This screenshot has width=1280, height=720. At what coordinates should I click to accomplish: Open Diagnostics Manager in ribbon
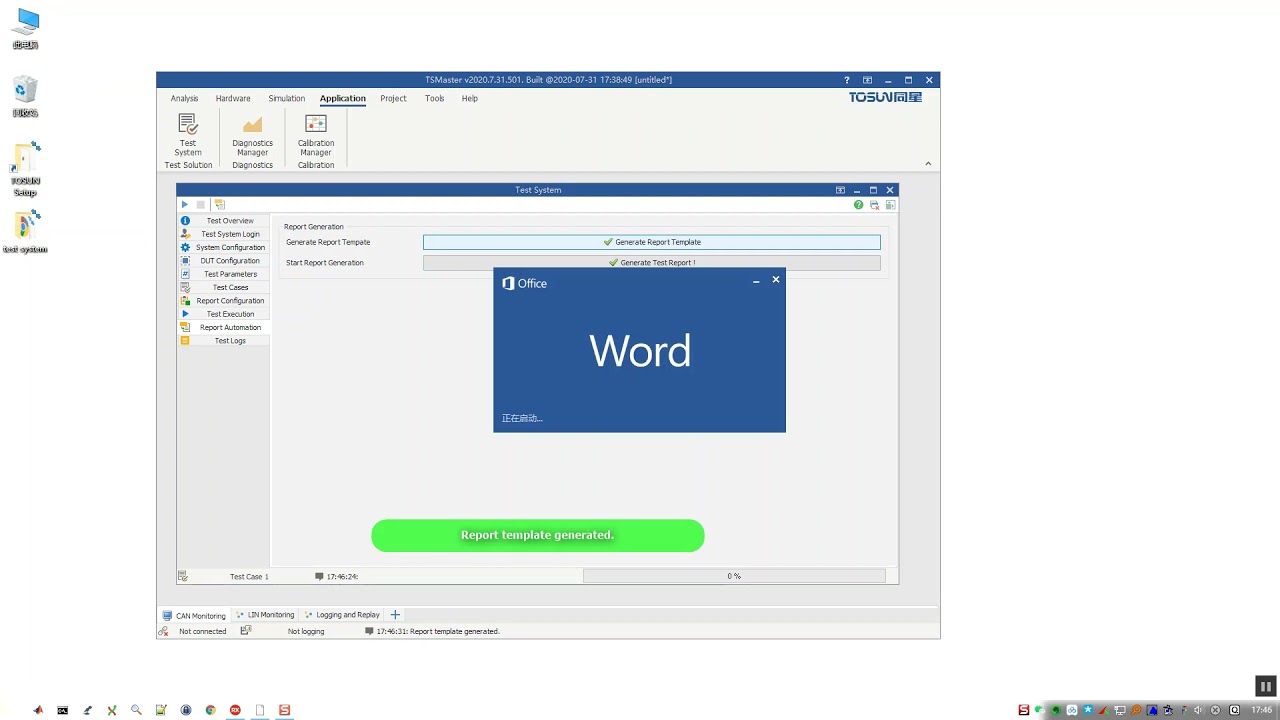point(252,135)
